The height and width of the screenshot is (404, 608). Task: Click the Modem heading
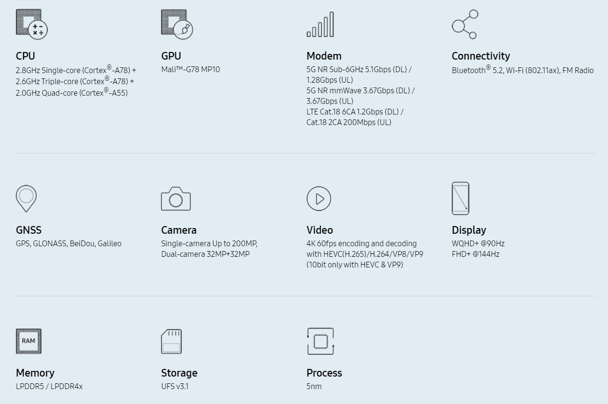(324, 56)
